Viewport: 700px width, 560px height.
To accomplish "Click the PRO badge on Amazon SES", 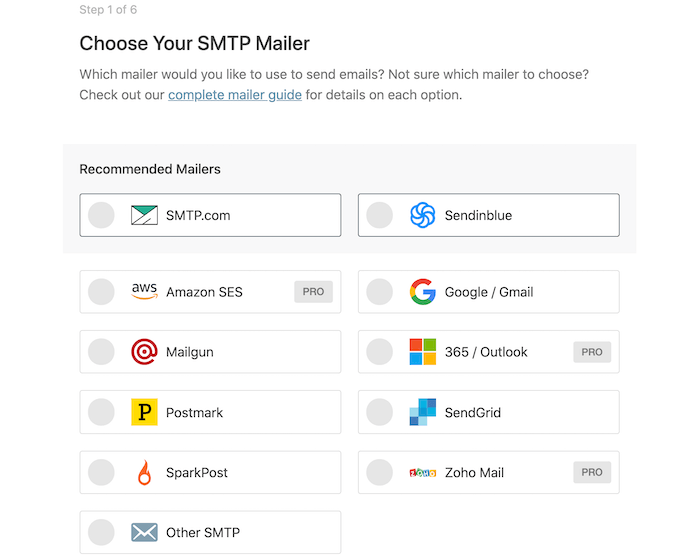I will (x=313, y=292).
